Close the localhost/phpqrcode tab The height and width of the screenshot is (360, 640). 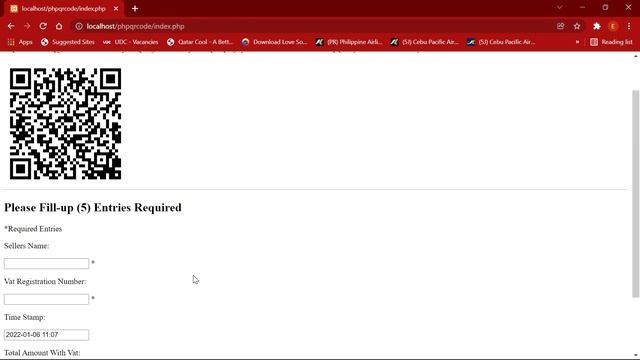point(116,9)
